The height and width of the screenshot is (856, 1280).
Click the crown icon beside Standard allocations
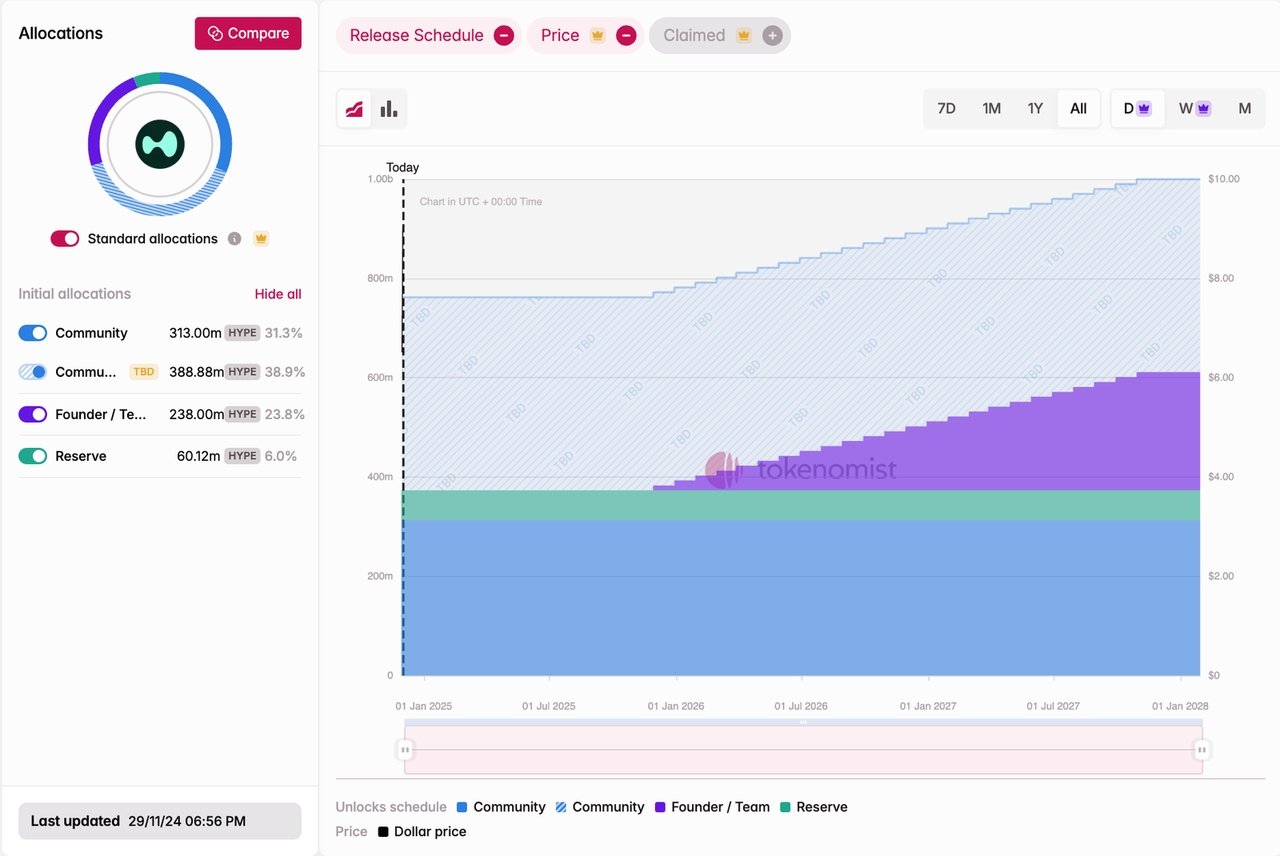click(x=261, y=239)
